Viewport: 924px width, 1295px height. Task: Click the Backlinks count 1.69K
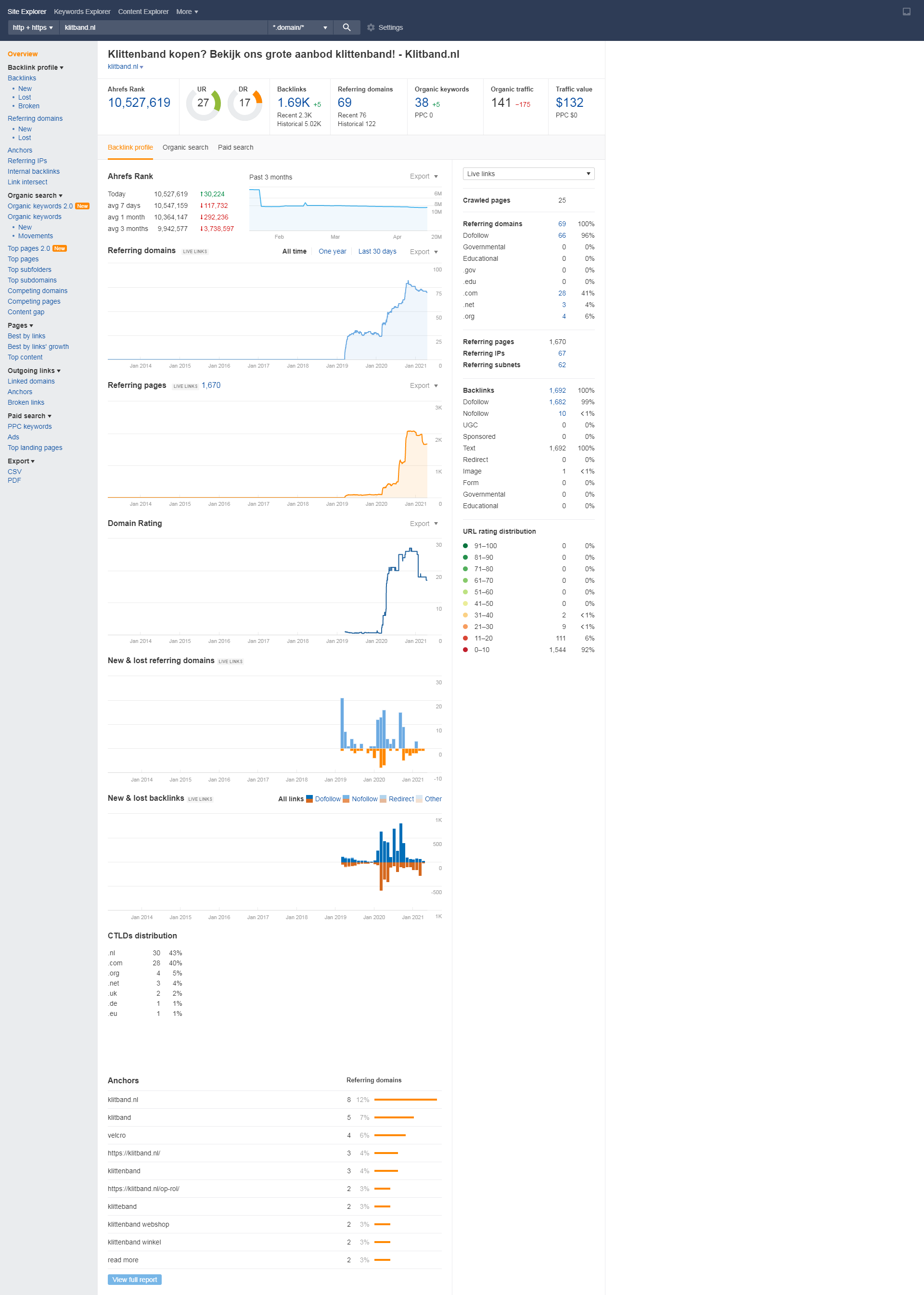(294, 103)
